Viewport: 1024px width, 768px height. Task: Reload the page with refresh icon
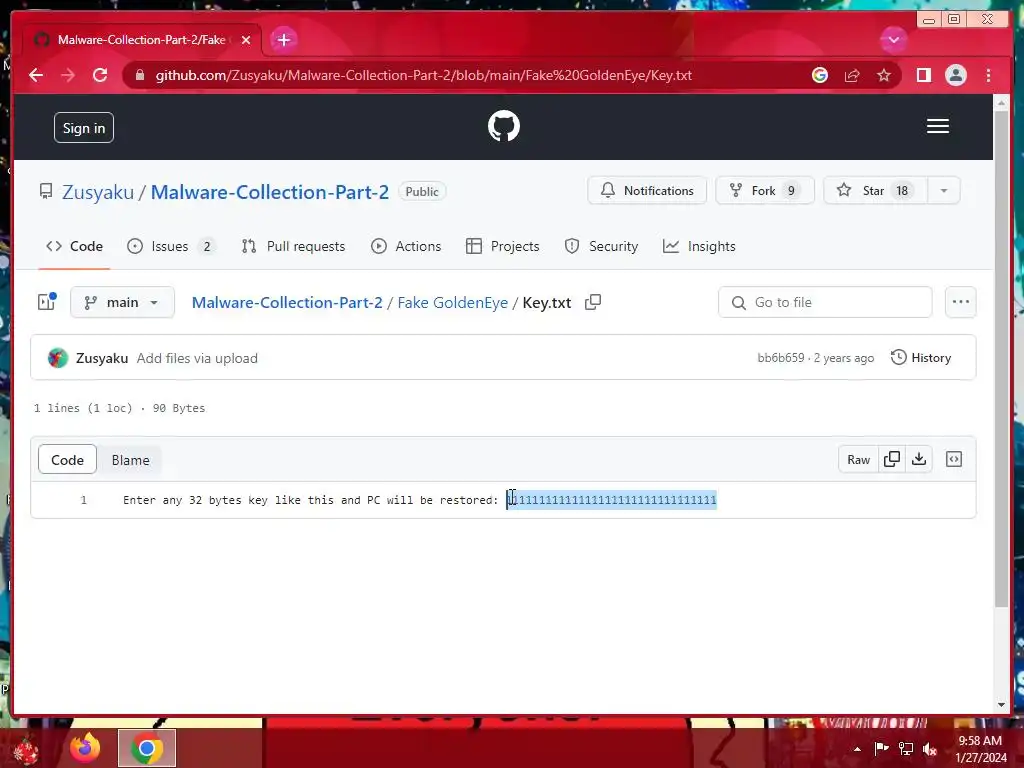[x=100, y=75]
